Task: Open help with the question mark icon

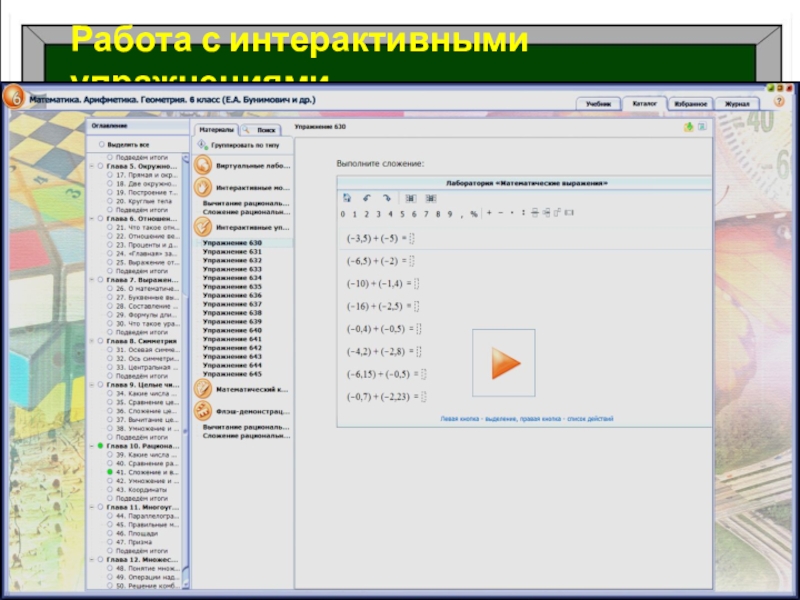Action: tap(779, 102)
